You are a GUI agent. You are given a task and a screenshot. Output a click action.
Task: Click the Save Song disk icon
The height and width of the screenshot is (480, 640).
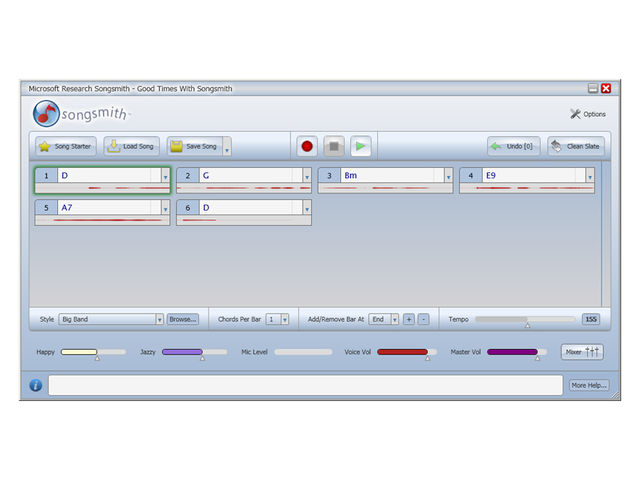176,146
